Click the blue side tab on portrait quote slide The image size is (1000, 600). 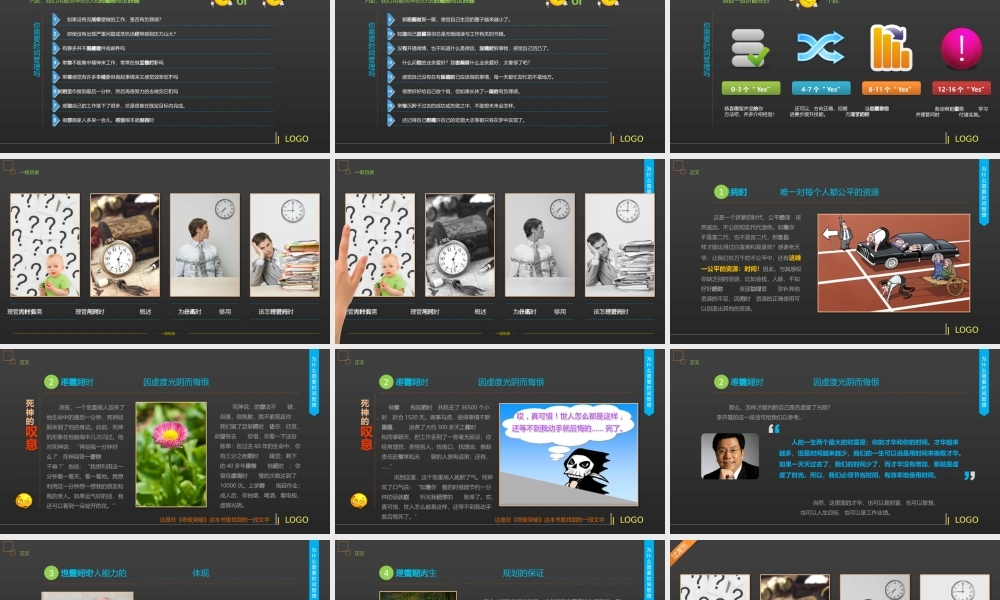click(x=984, y=382)
